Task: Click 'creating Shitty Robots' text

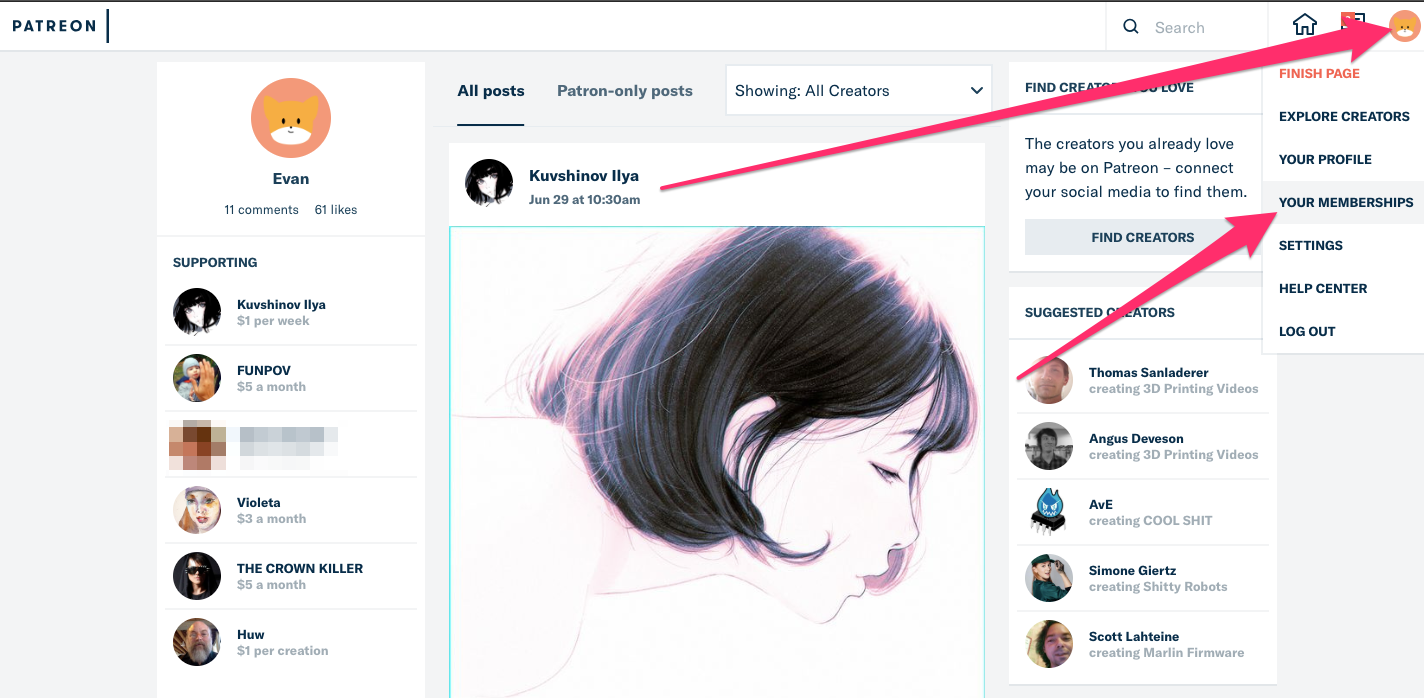Action: [x=1158, y=587]
